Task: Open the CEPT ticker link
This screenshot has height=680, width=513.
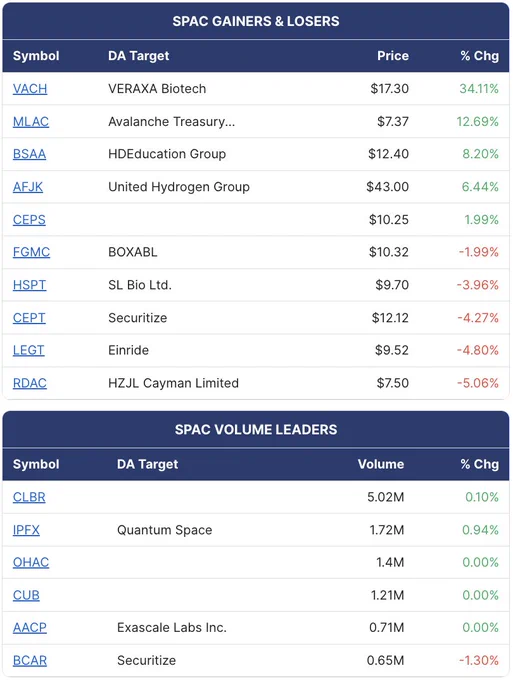Action: coord(29,318)
